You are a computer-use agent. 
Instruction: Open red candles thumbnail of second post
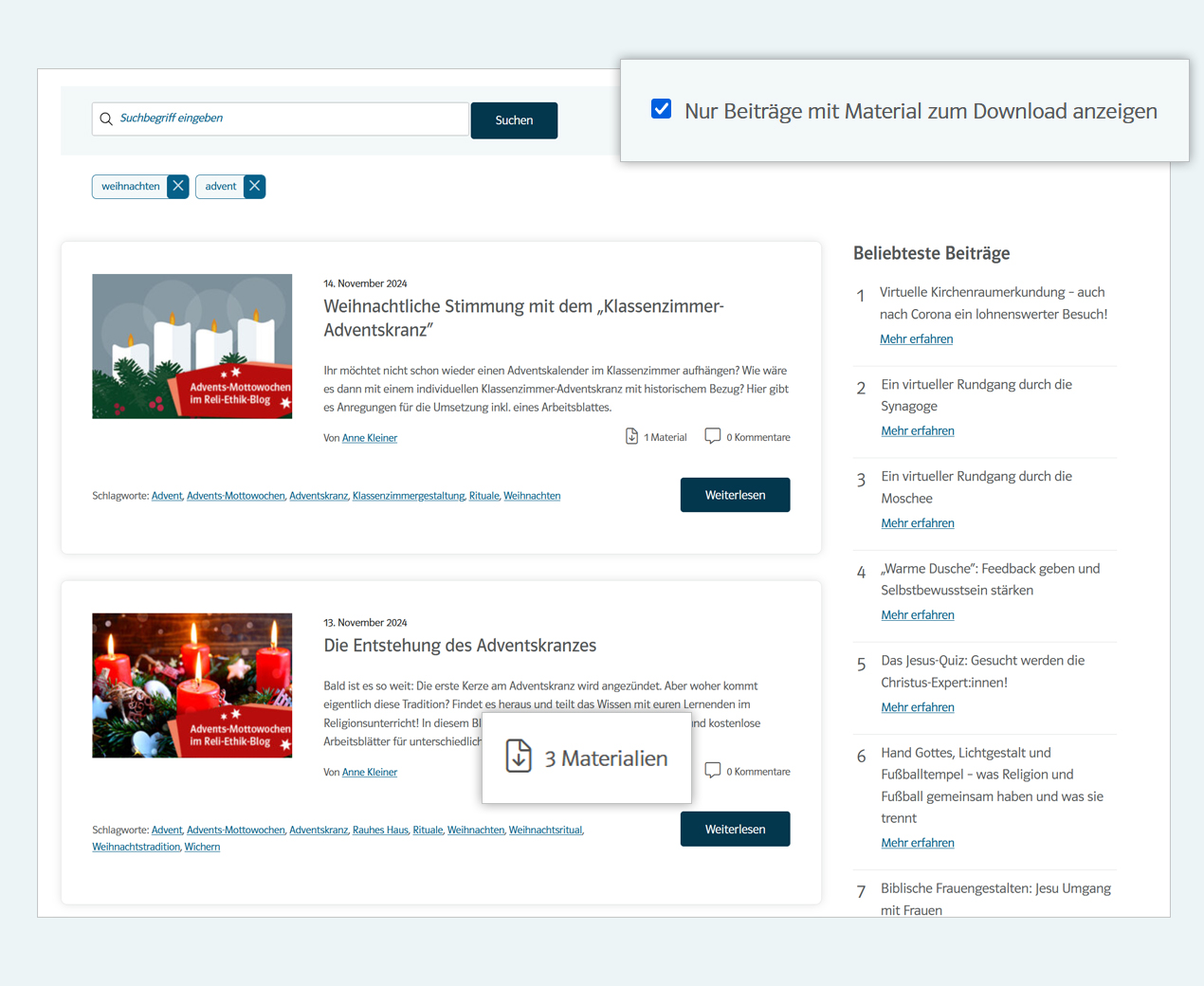pos(192,685)
